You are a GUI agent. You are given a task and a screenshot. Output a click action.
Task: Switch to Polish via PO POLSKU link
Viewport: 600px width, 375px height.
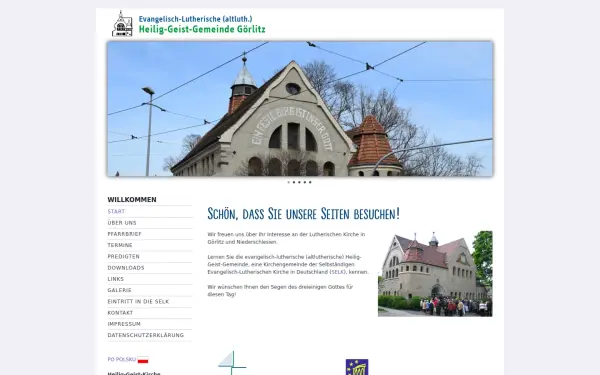[122, 360]
